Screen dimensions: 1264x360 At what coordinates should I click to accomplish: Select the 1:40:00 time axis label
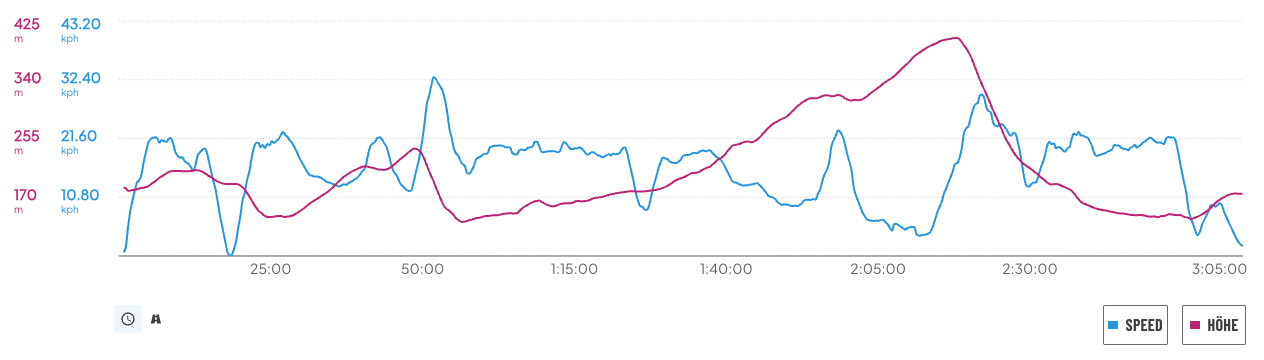[x=725, y=269]
